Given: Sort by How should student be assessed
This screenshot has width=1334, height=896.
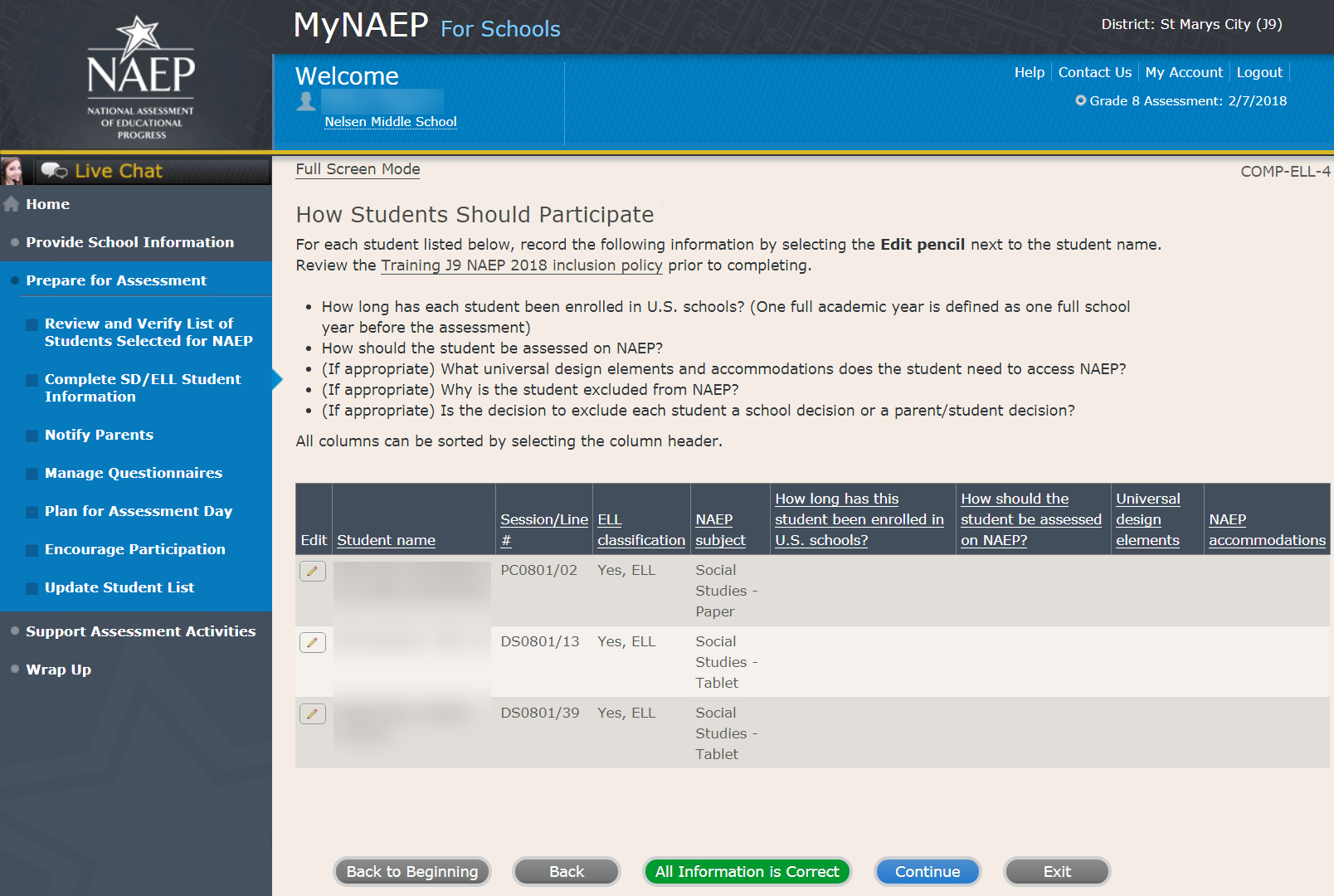Looking at the screenshot, I should (x=1031, y=519).
